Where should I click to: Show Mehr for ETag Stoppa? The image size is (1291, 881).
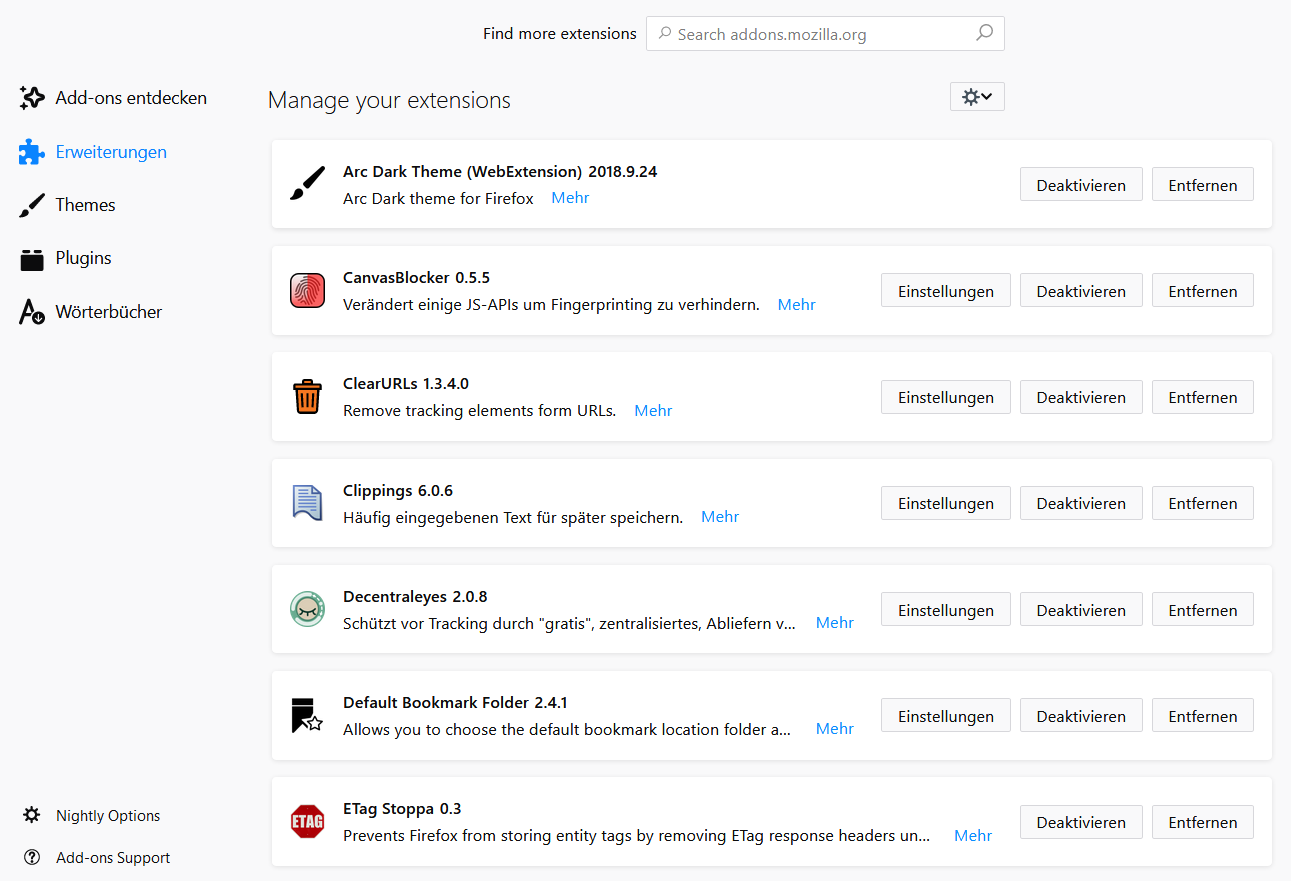tap(973, 835)
